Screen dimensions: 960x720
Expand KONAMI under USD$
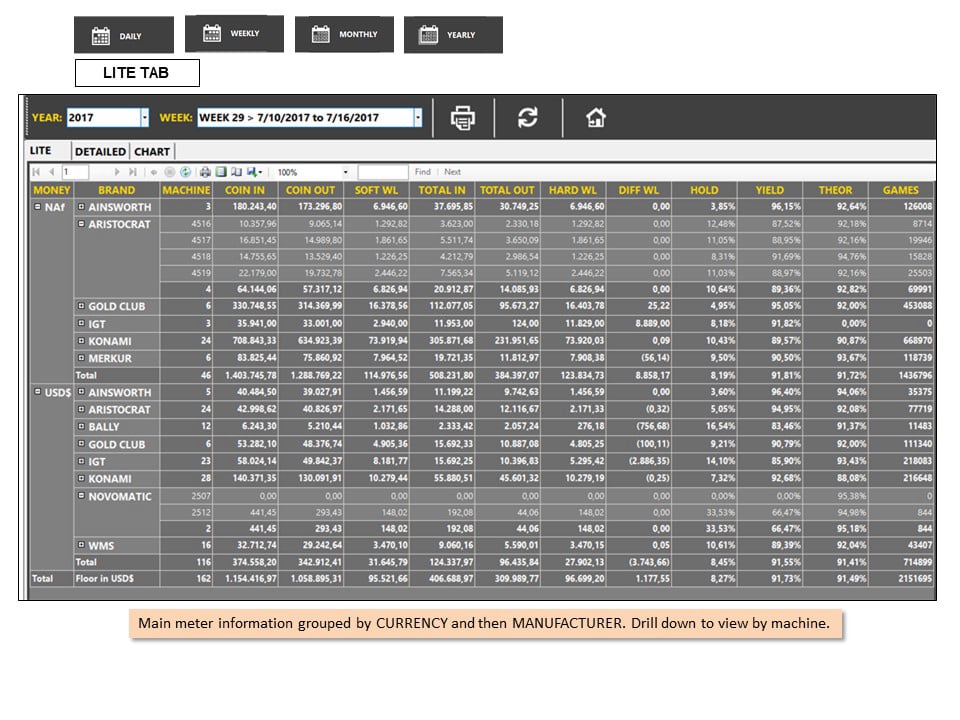[x=81, y=478]
